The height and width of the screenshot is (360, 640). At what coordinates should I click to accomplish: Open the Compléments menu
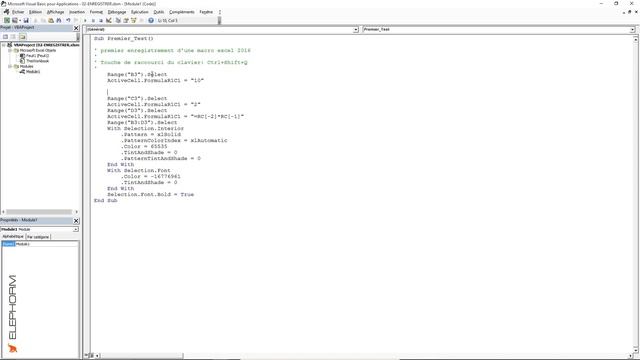182,12
